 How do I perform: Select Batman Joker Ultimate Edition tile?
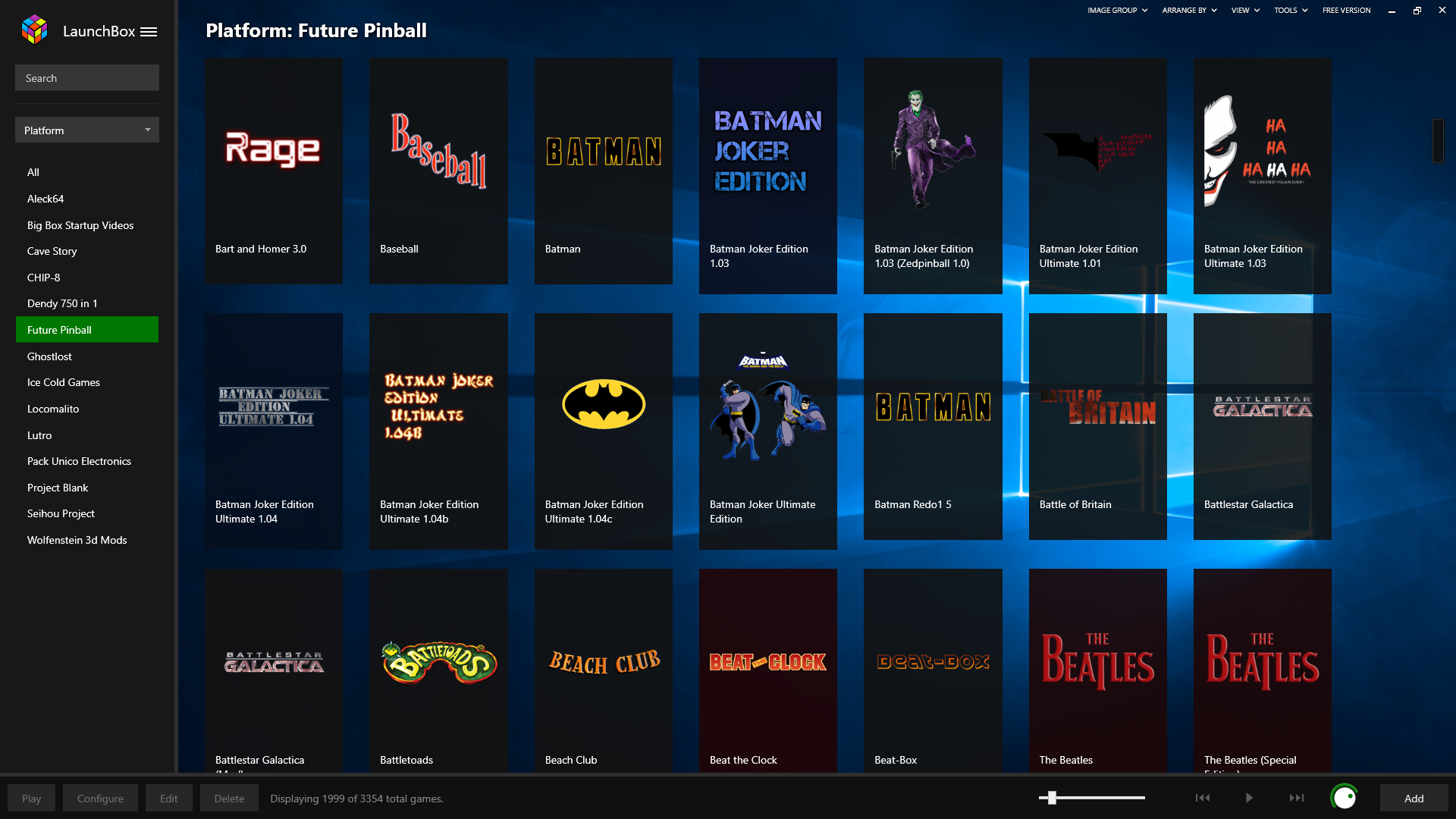click(x=767, y=431)
